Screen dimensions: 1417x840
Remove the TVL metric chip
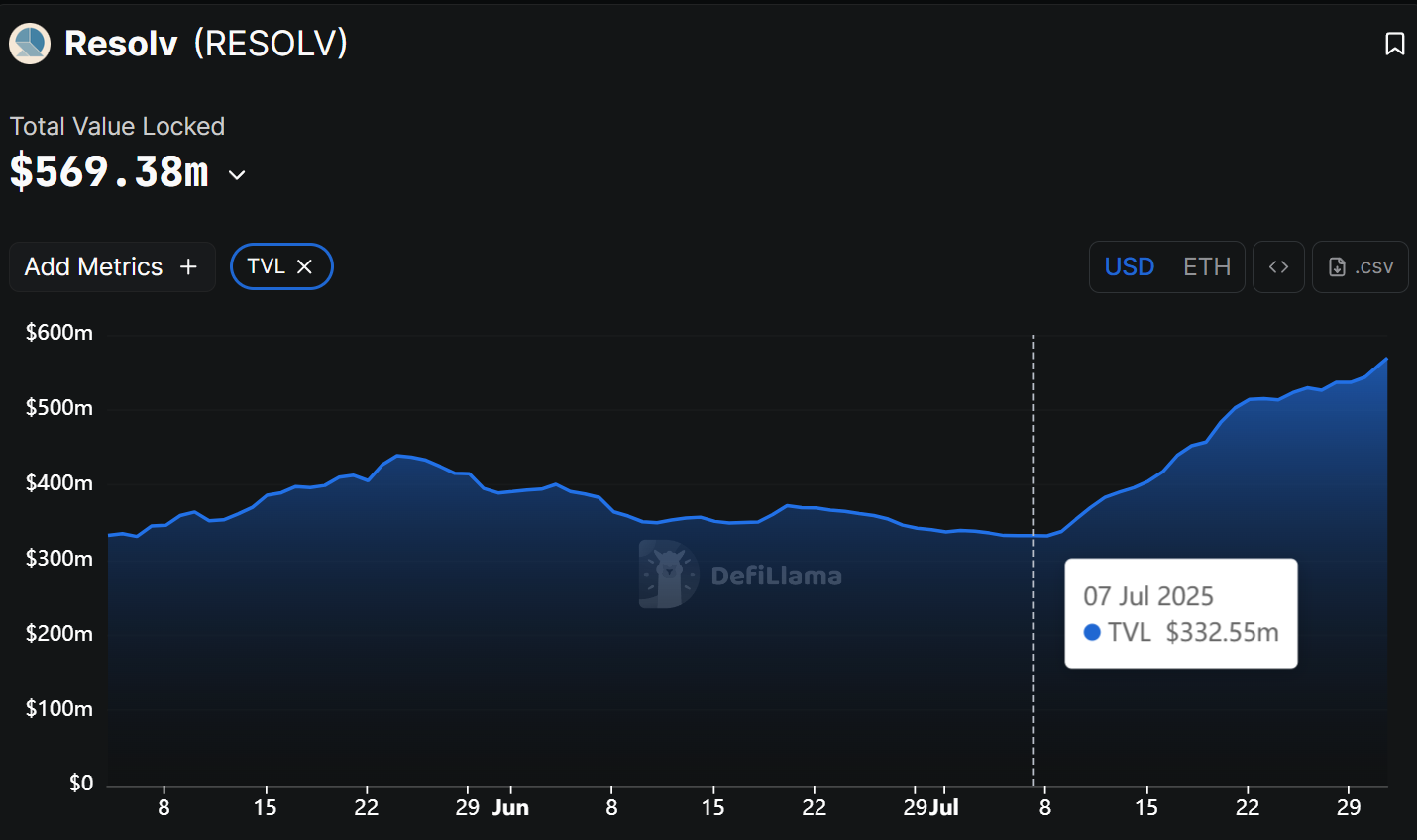coord(304,266)
